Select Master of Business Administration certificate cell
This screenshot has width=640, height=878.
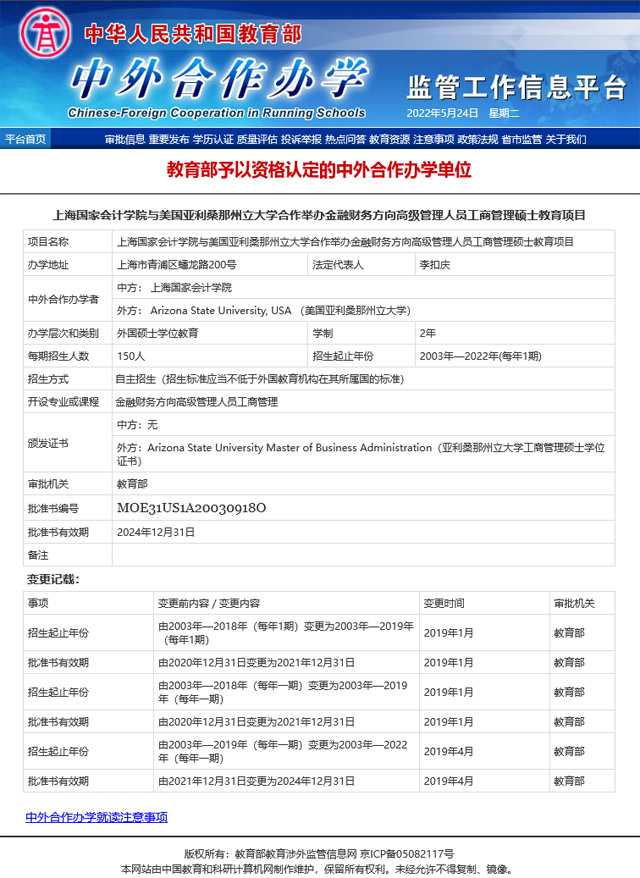pos(361,454)
